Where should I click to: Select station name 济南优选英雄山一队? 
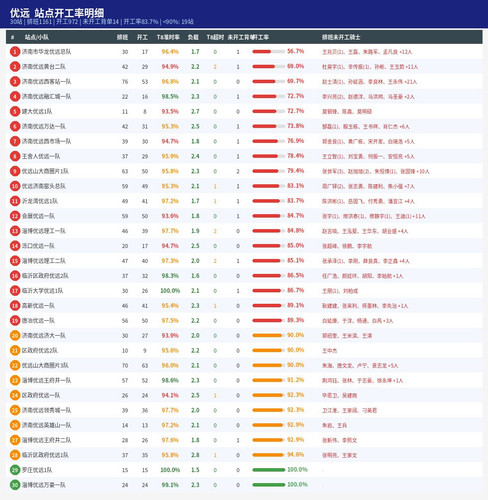(46, 425)
